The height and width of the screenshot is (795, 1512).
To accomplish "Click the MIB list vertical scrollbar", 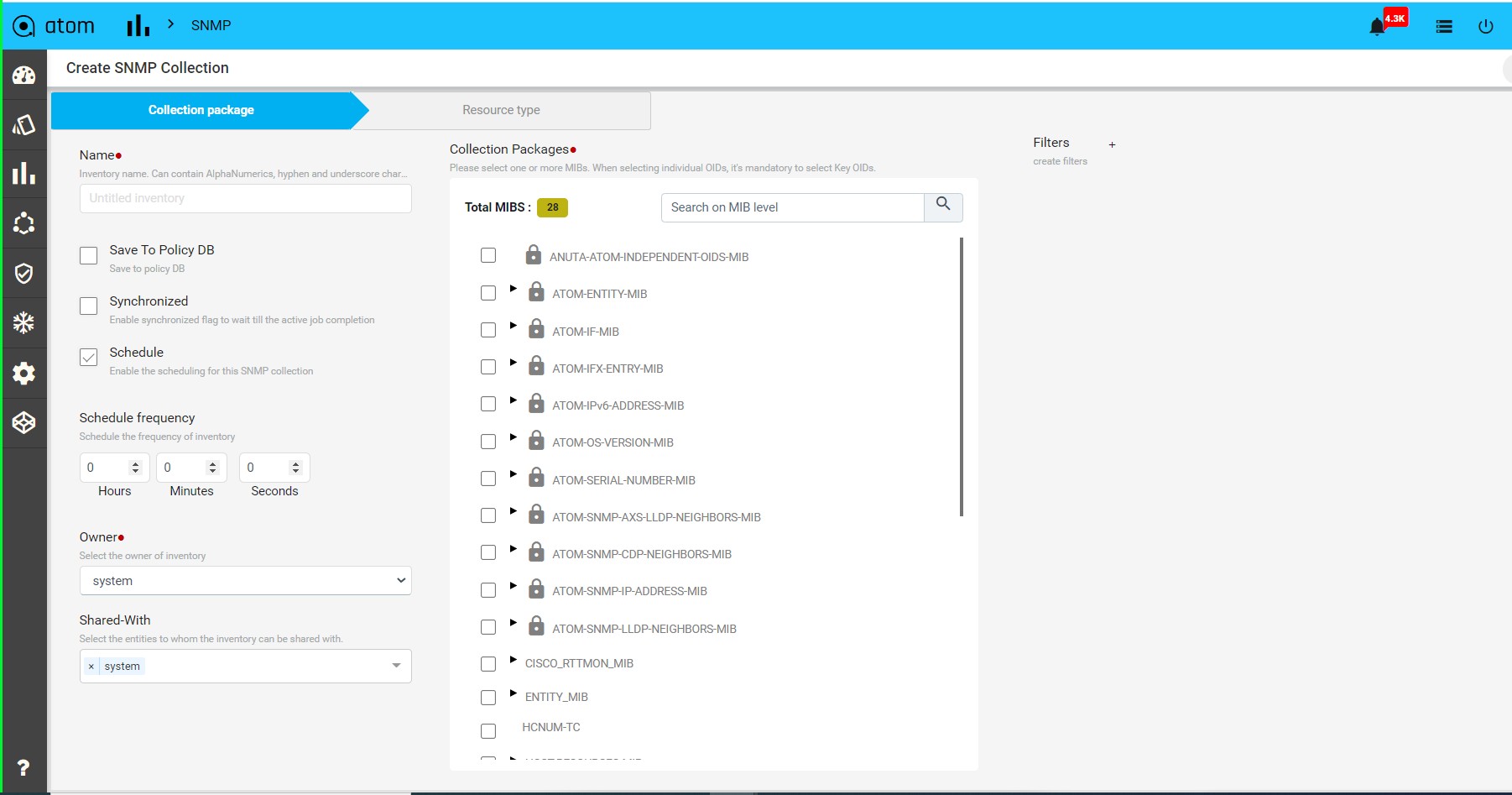I will (962, 377).
